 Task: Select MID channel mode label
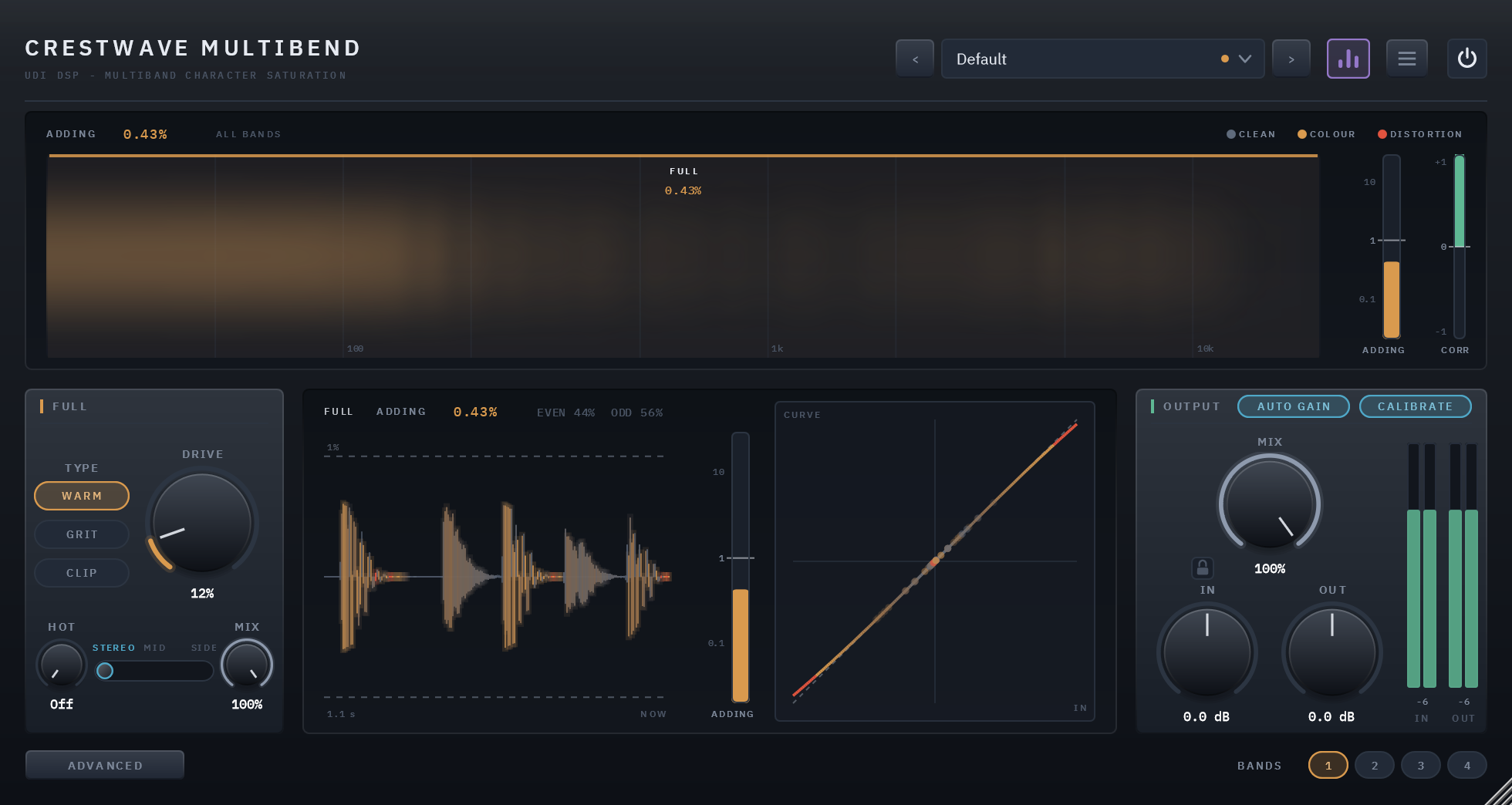(x=154, y=648)
